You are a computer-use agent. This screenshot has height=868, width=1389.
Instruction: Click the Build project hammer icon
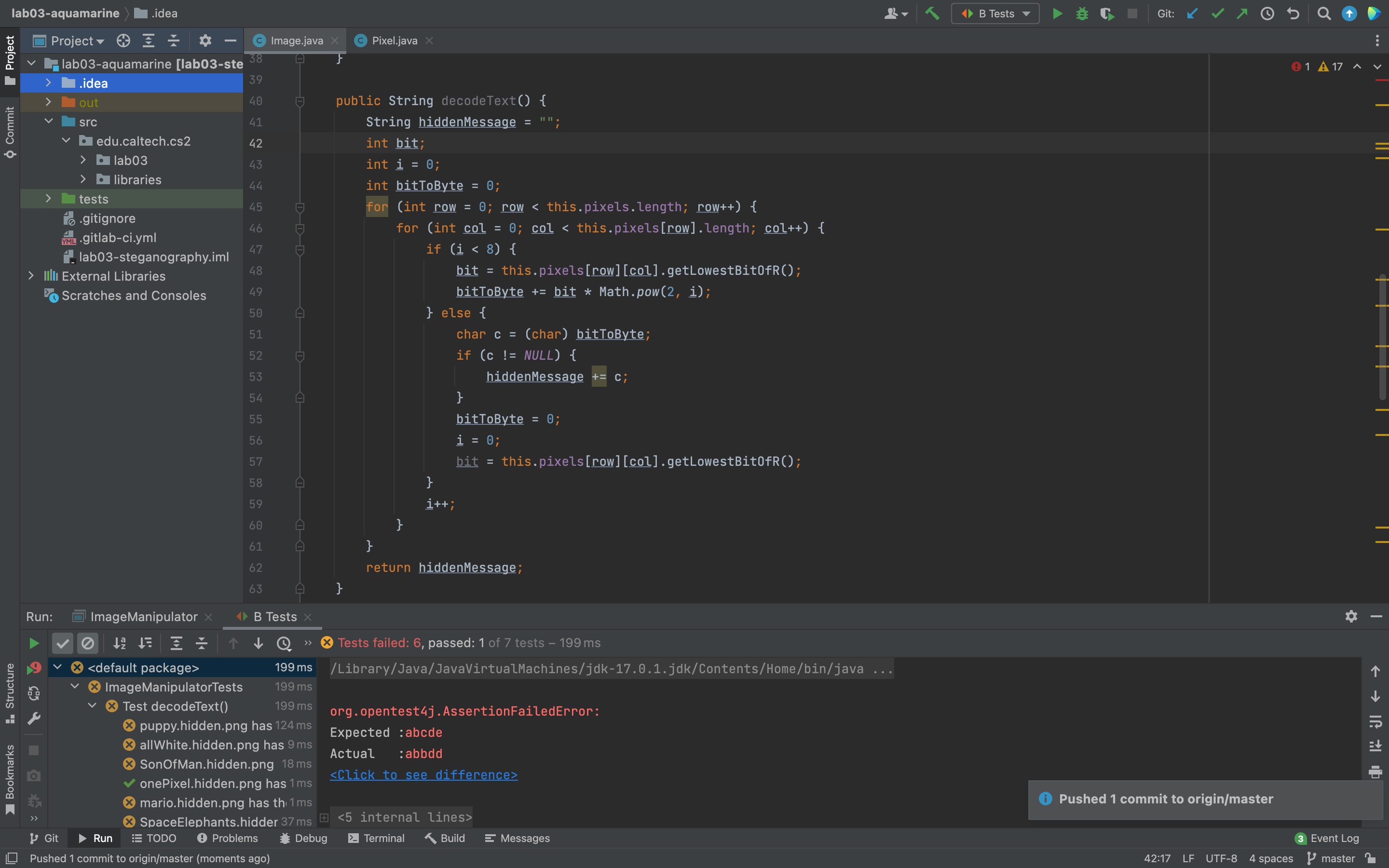(932, 14)
